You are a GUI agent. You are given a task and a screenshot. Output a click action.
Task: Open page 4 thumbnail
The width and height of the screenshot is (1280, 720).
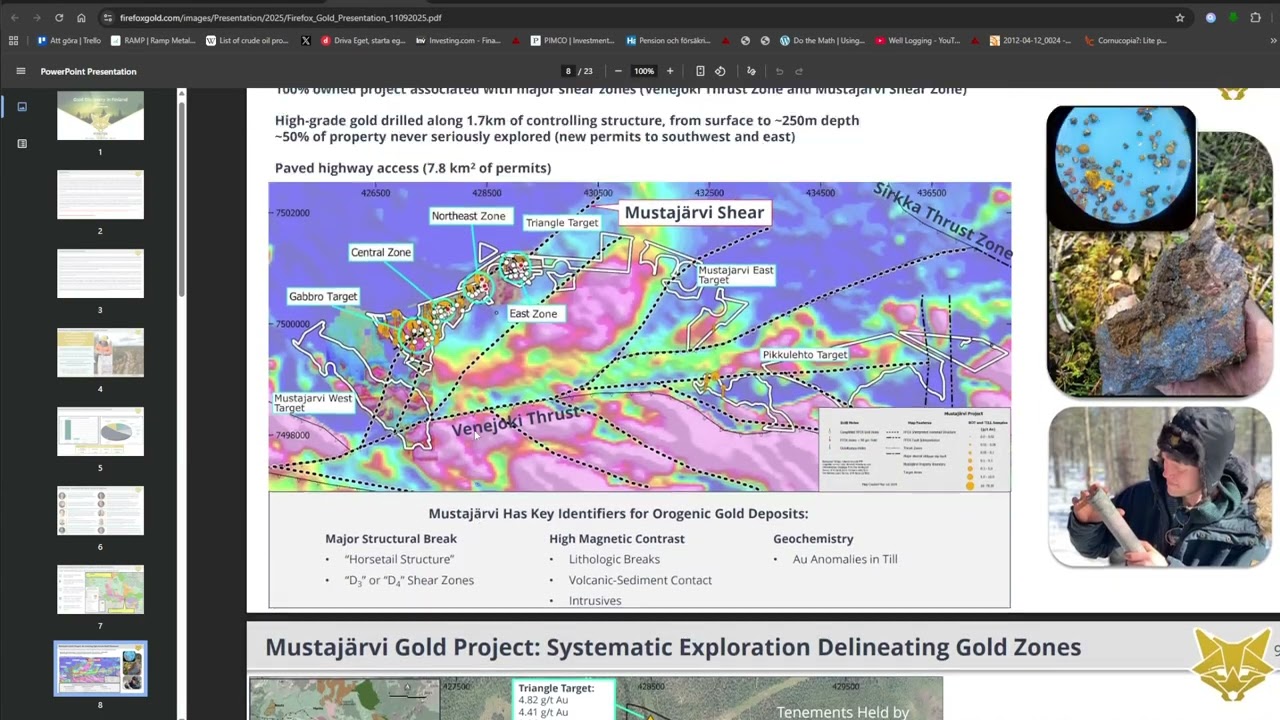[100, 353]
